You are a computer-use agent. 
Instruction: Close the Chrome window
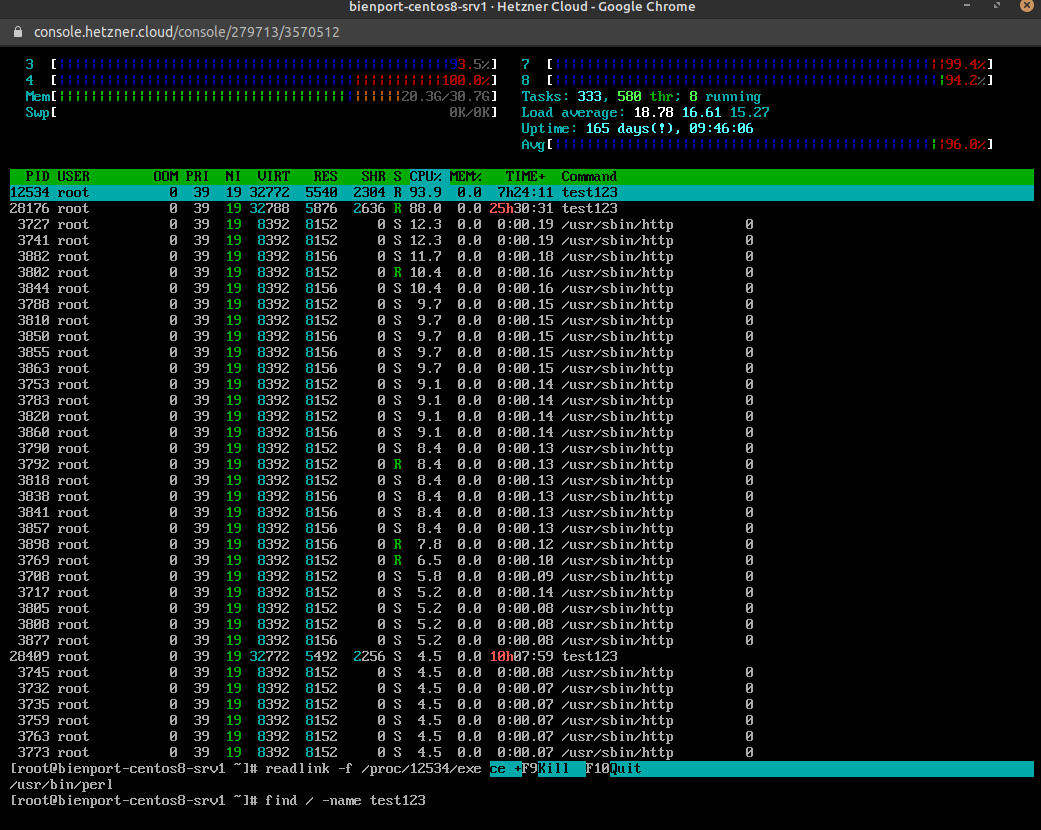click(1026, 6)
